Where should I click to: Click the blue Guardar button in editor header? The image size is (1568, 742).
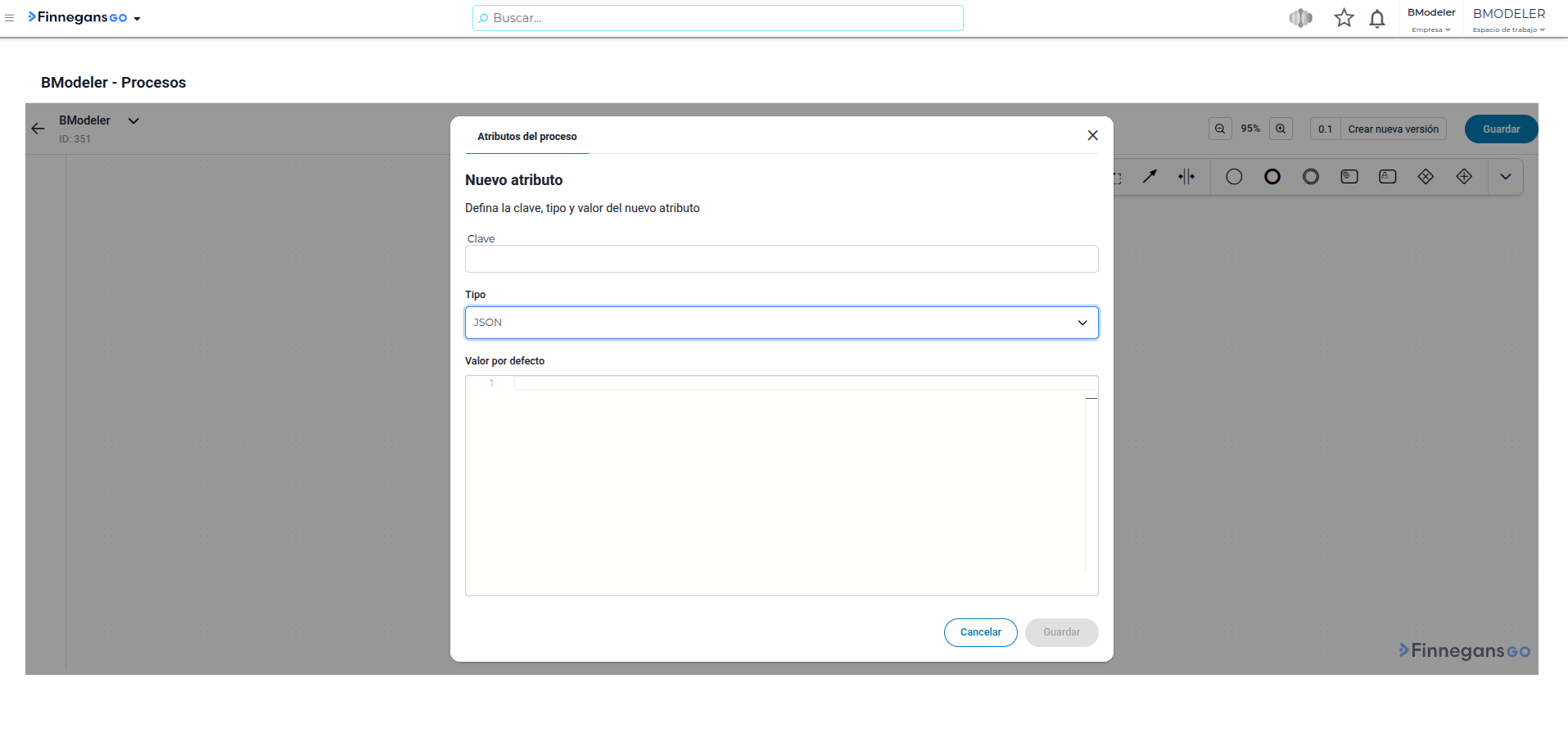(x=1501, y=129)
